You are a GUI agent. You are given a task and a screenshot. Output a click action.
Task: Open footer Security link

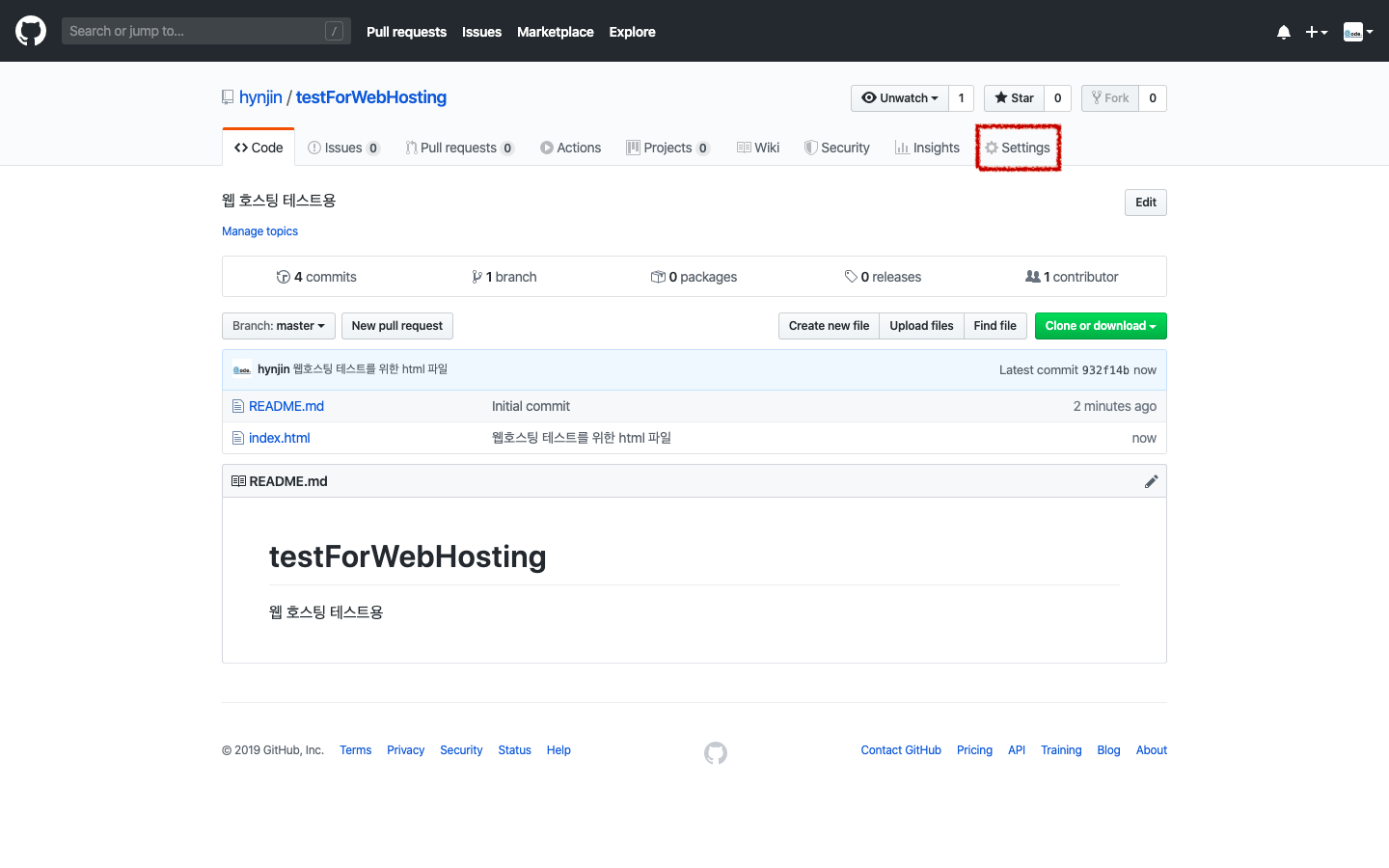(461, 750)
